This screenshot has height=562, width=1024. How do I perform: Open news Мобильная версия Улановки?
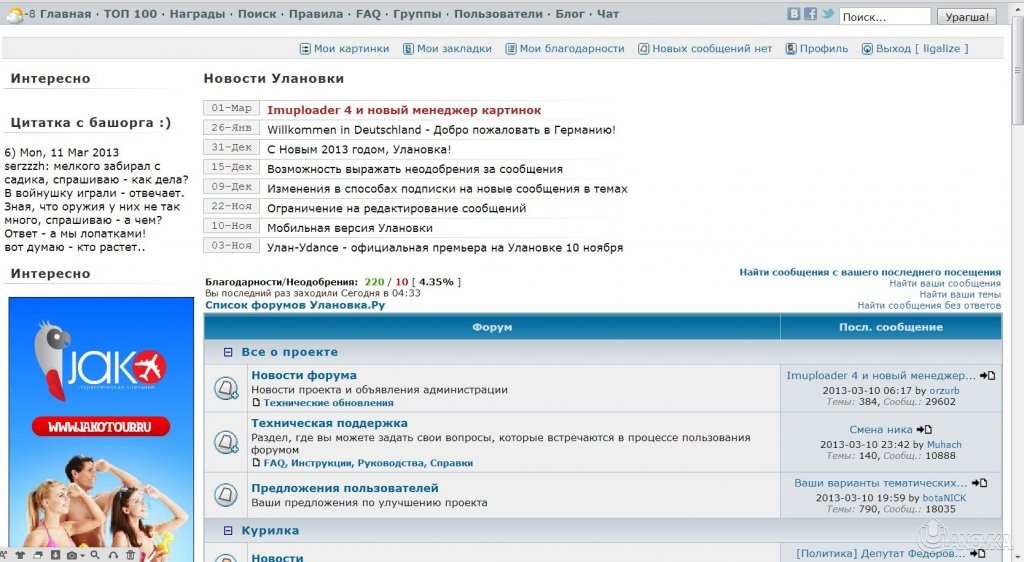350,228
